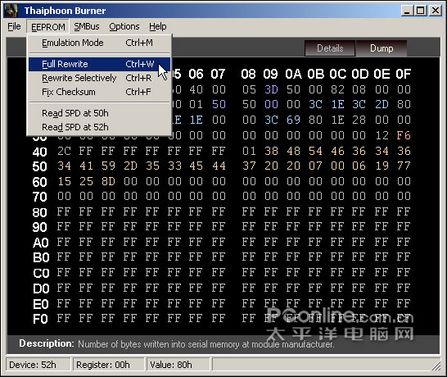
Task: Open the Help menu
Action: (x=158, y=27)
